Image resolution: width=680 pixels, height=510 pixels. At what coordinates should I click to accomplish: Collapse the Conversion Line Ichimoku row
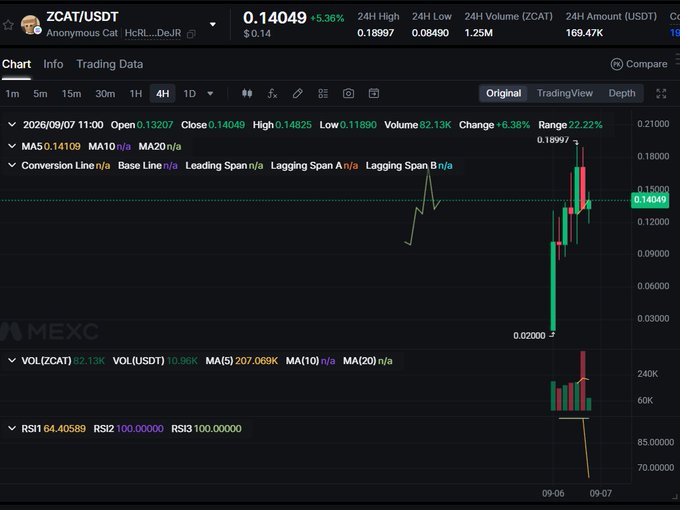(x=12, y=165)
